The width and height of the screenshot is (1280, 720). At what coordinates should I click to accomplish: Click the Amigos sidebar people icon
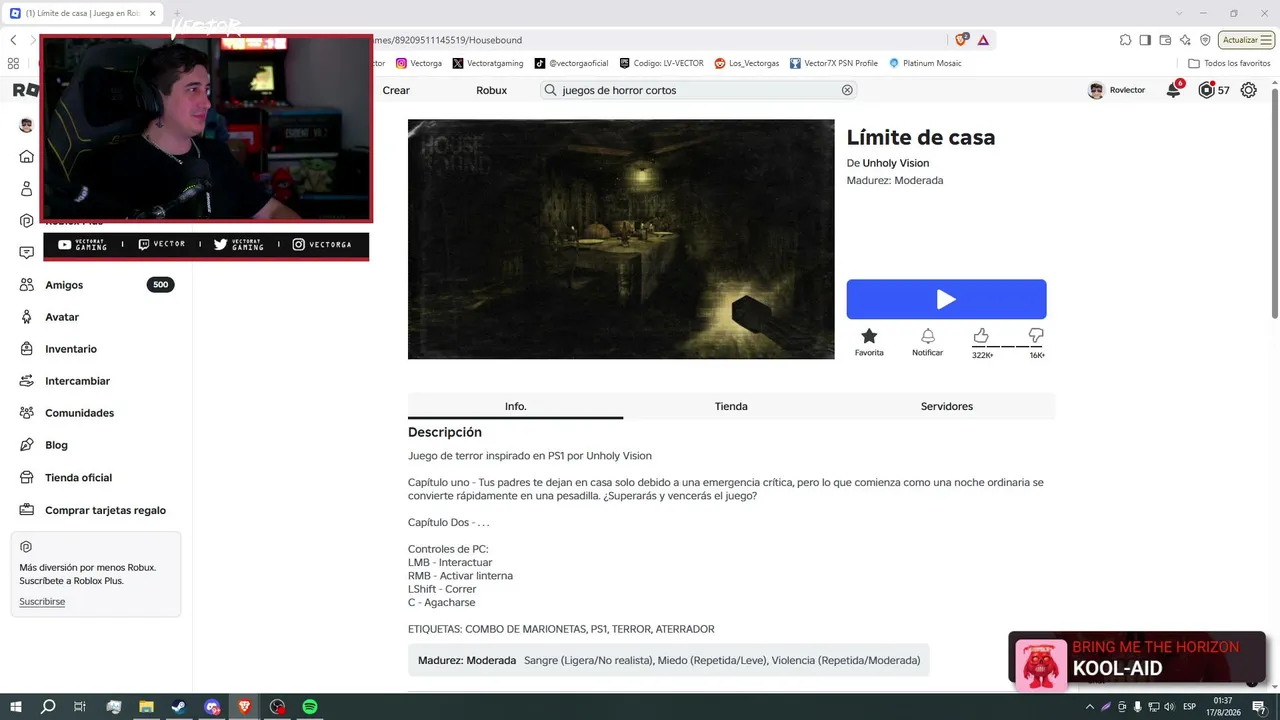(26, 285)
